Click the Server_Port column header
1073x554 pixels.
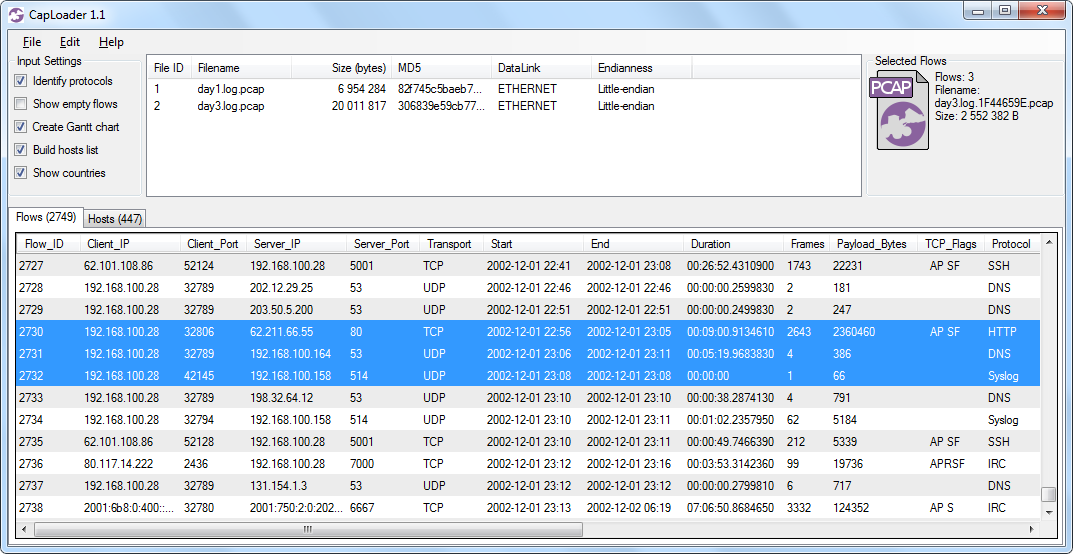[x=383, y=244]
